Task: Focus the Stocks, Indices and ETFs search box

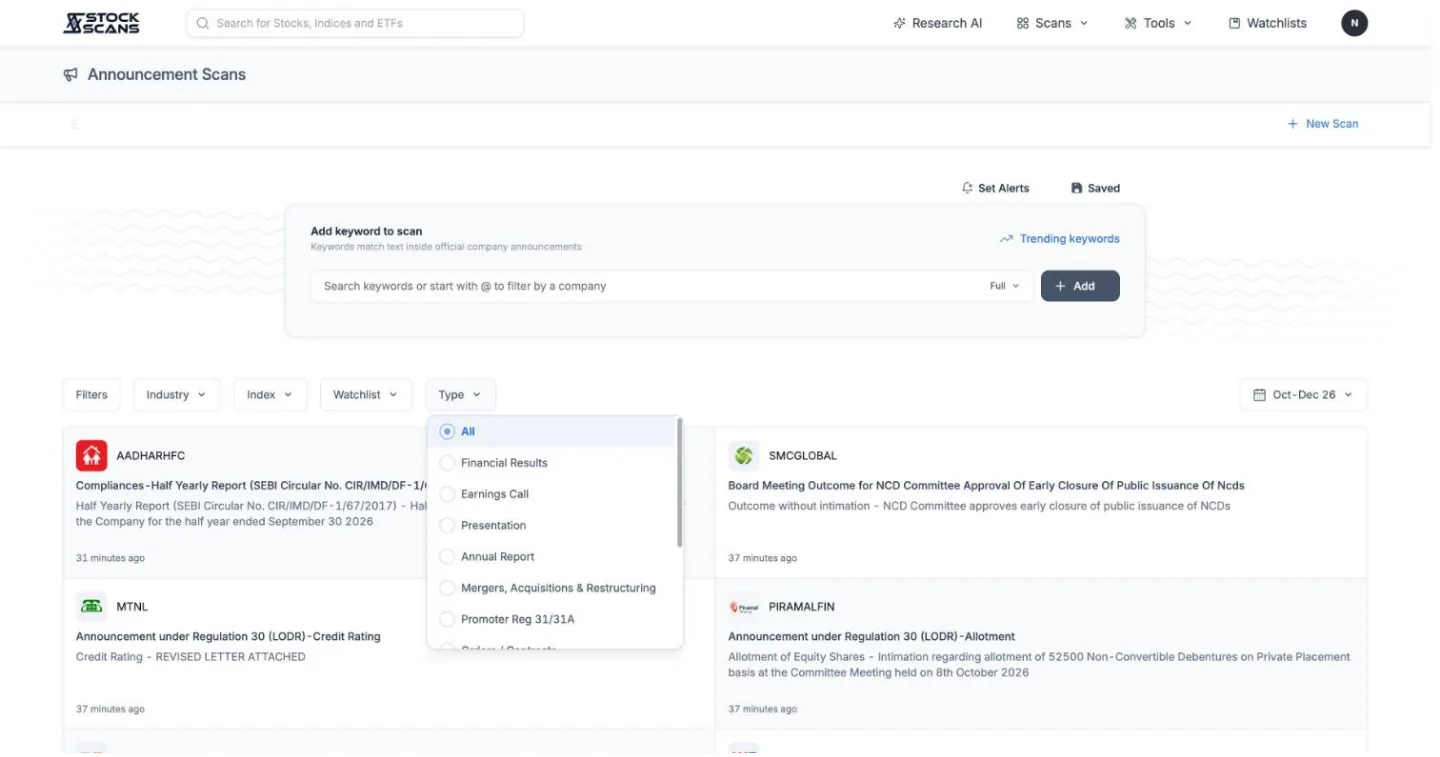Action: click(355, 23)
